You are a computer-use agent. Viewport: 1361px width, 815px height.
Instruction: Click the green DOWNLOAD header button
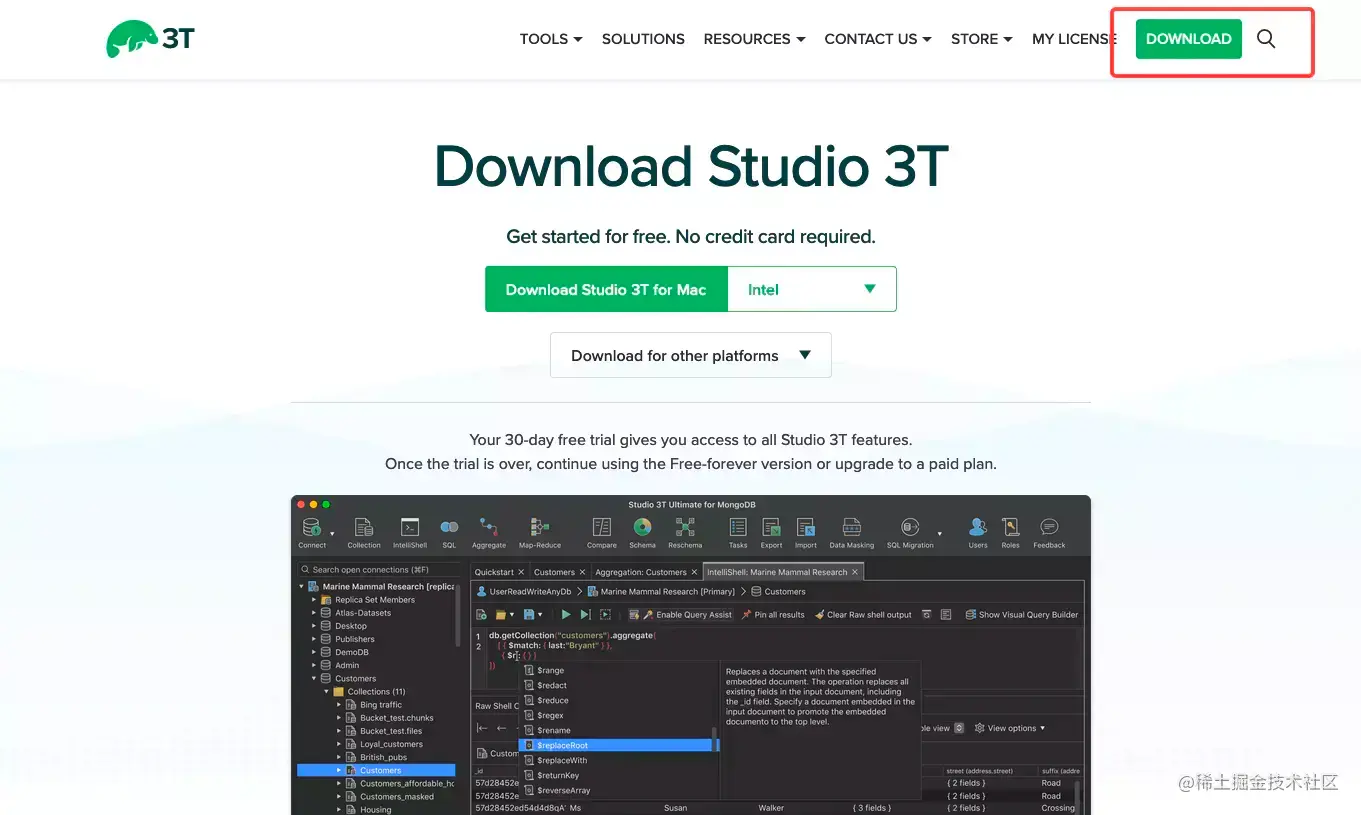click(x=1189, y=39)
